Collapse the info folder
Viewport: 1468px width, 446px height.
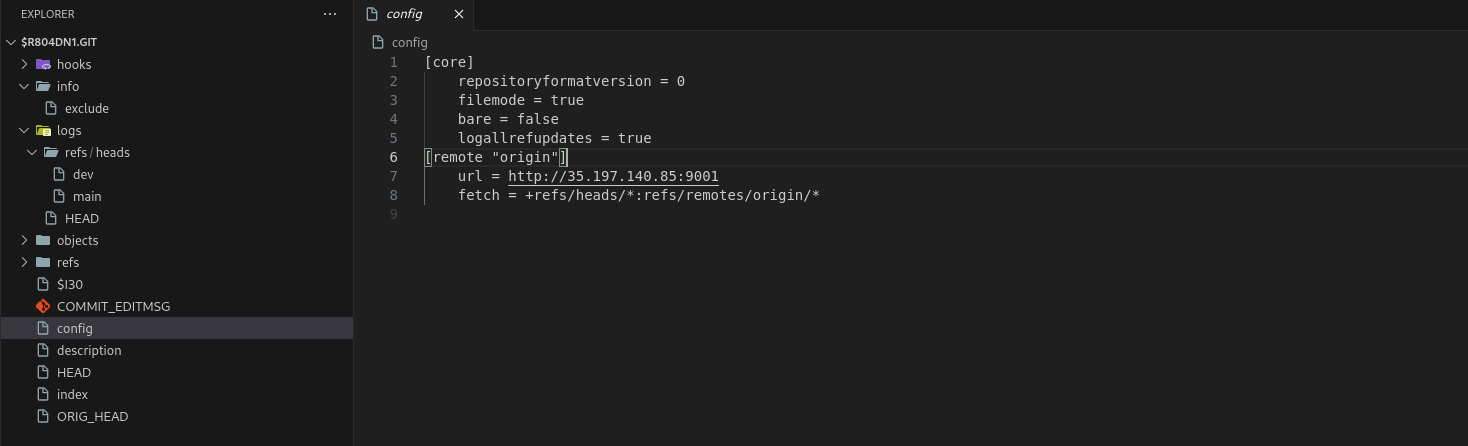coord(25,86)
